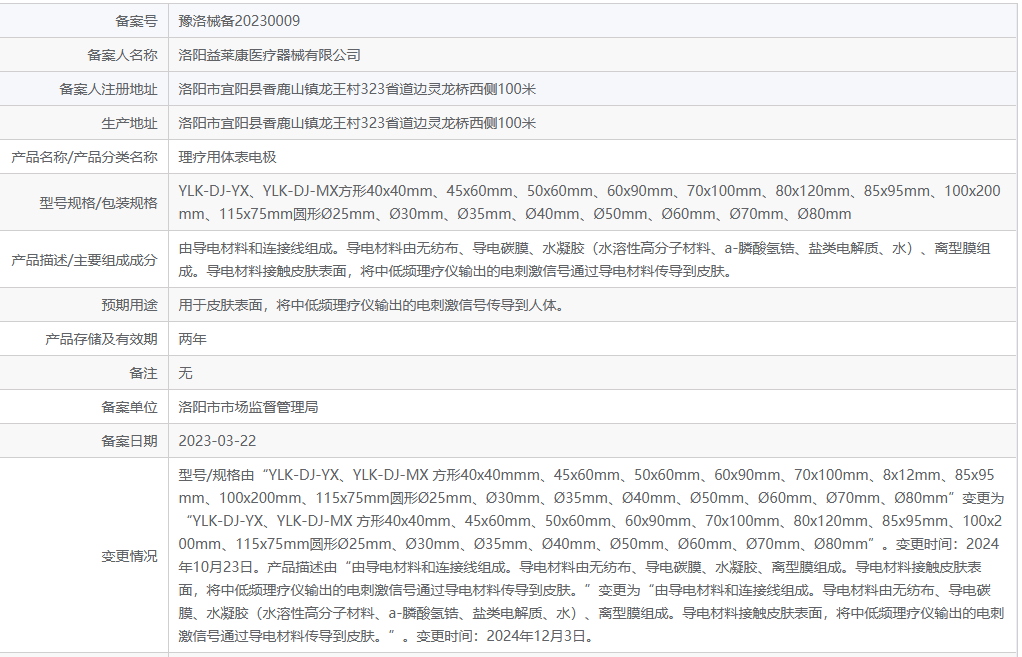Click the address value in the 生产地址 row

tap(357, 123)
